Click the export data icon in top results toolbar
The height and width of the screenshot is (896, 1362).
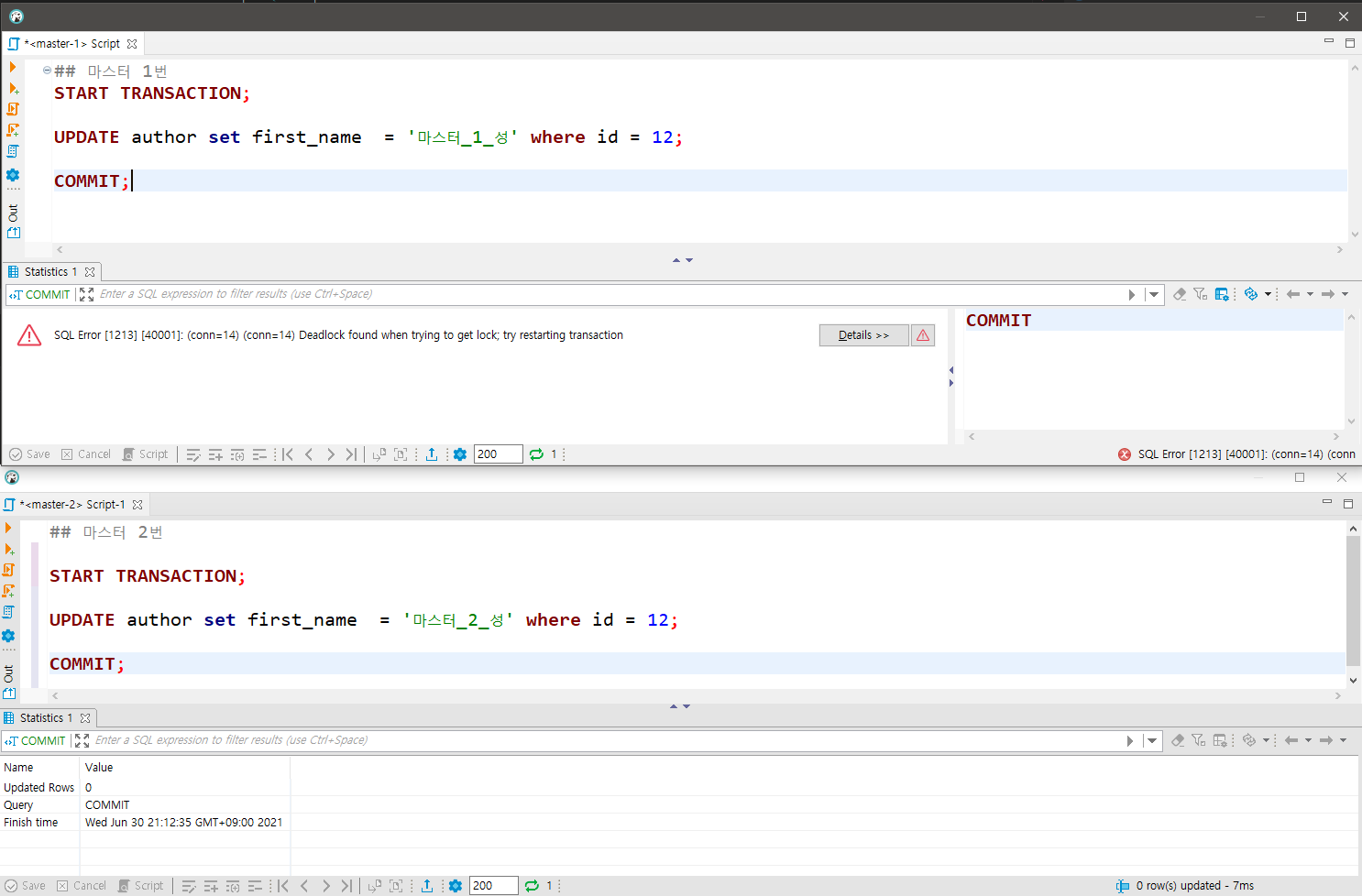pos(432,454)
